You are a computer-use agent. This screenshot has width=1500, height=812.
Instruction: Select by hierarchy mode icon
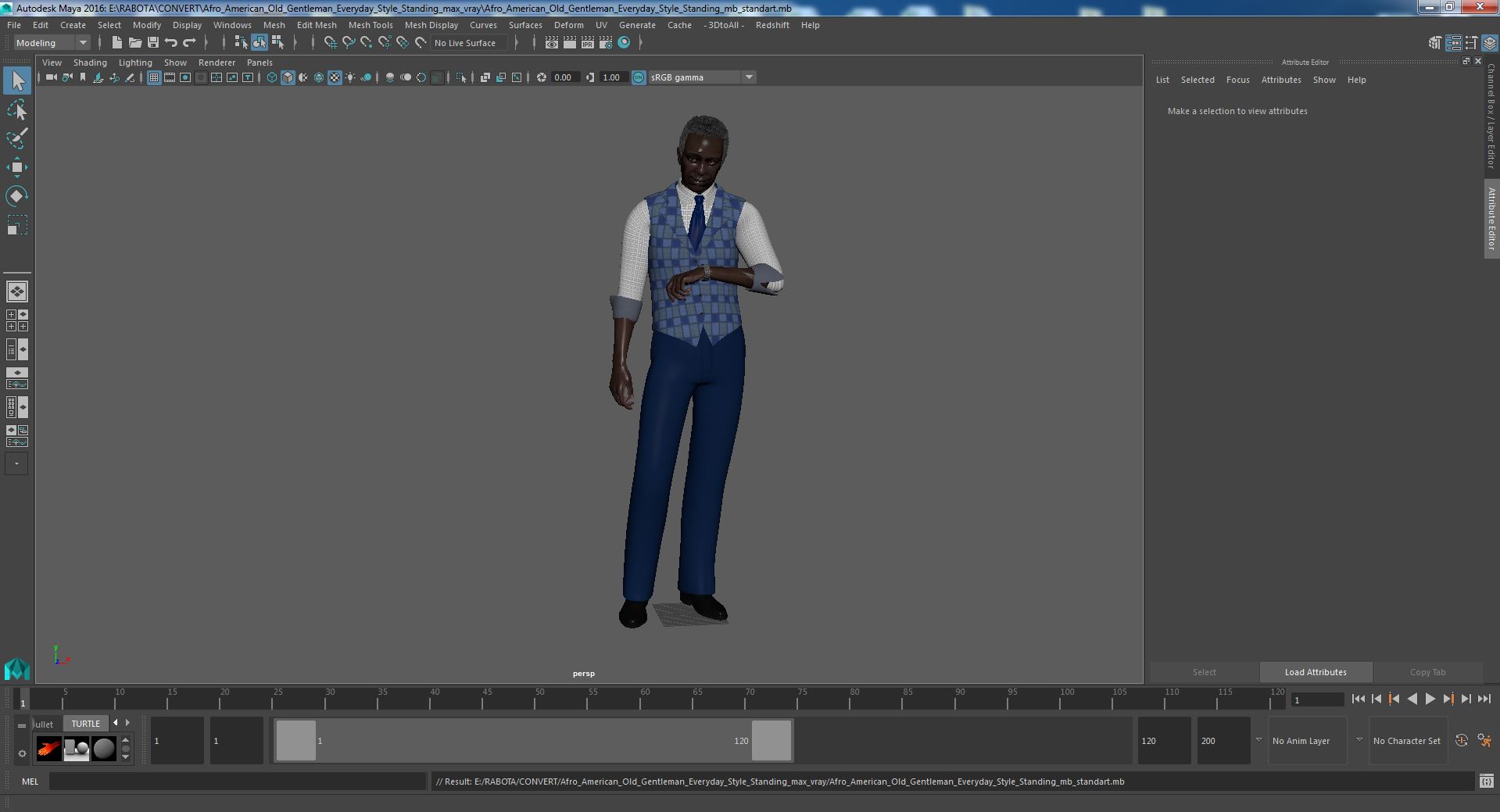[241, 43]
